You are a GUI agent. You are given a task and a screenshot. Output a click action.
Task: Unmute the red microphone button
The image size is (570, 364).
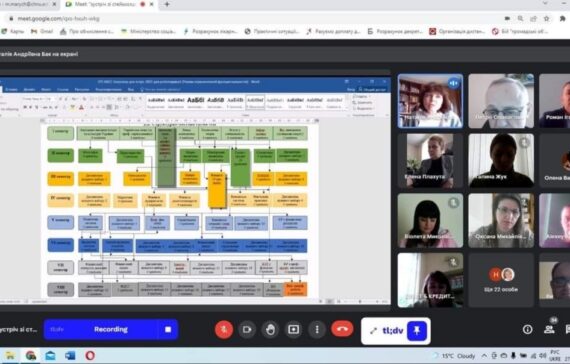224,329
